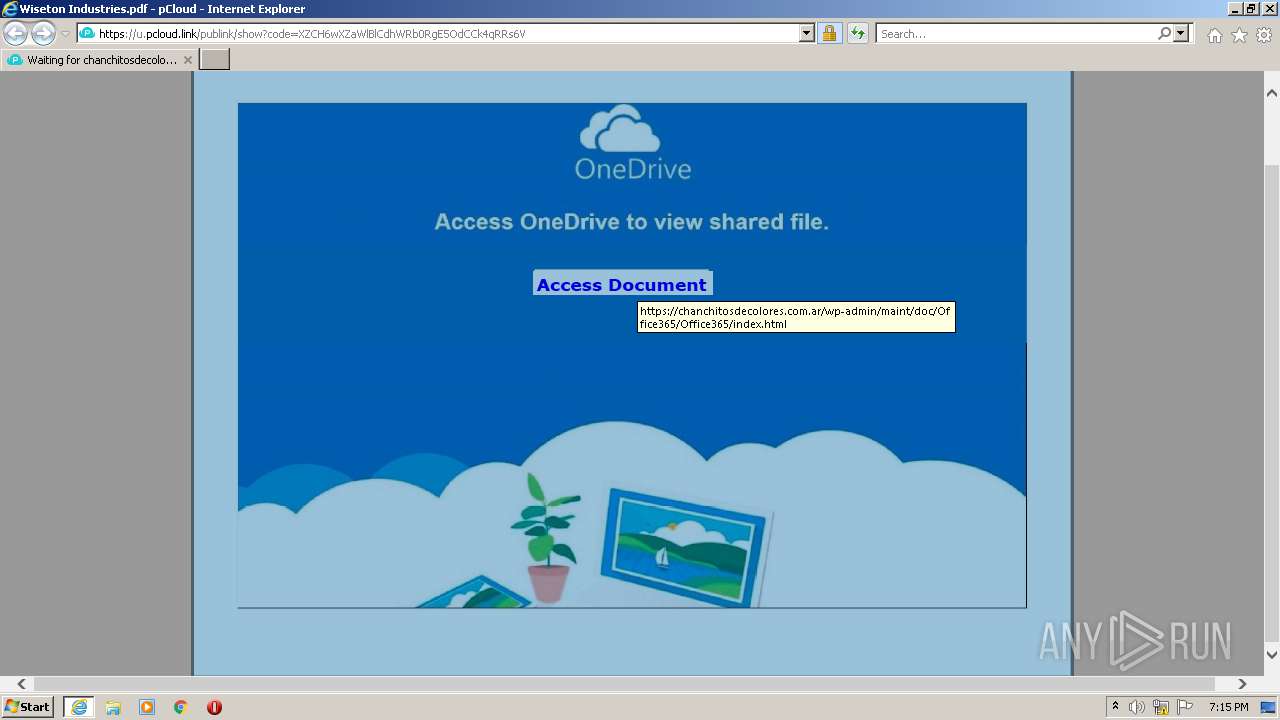Click the browser Forward arrow
This screenshot has width=1280, height=720.
43,34
